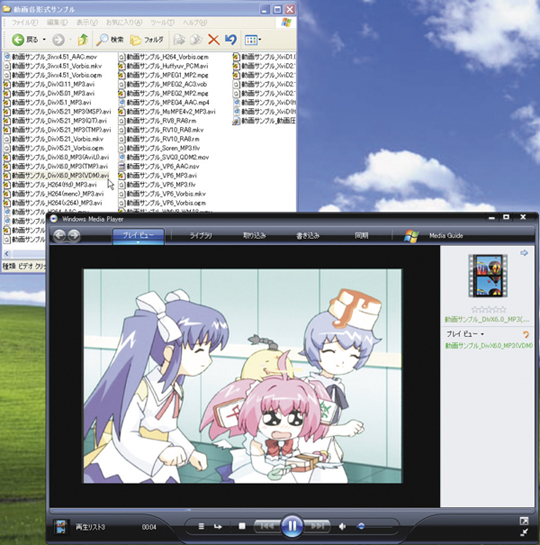Select the file DivX3.11_MP3.avi
Image resolution: width=540 pixels, height=545 pixels.
[x=49, y=84]
